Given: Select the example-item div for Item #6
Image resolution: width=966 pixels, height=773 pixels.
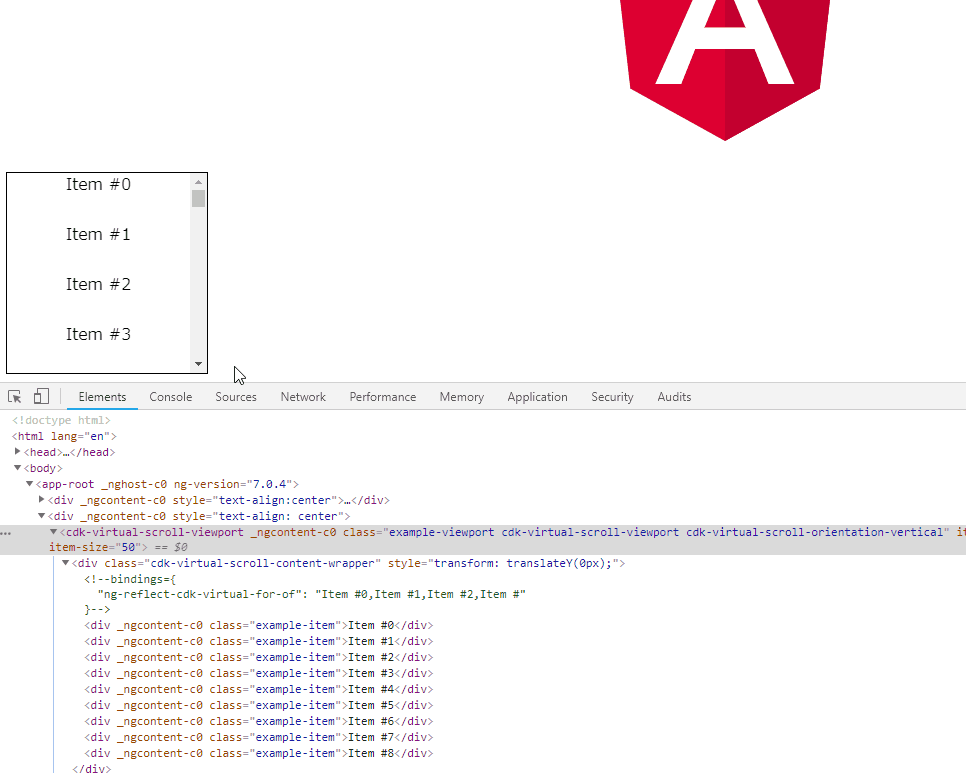Looking at the screenshot, I should 259,721.
